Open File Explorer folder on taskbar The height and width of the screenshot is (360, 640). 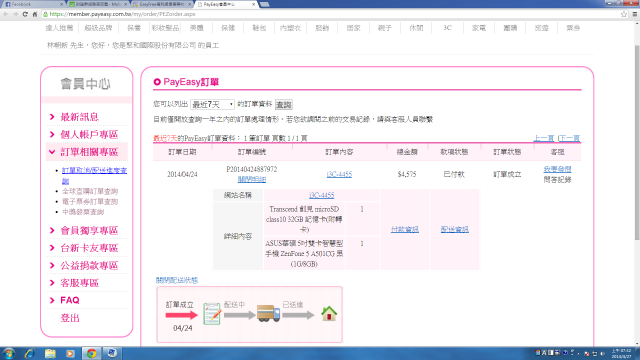coord(50,353)
